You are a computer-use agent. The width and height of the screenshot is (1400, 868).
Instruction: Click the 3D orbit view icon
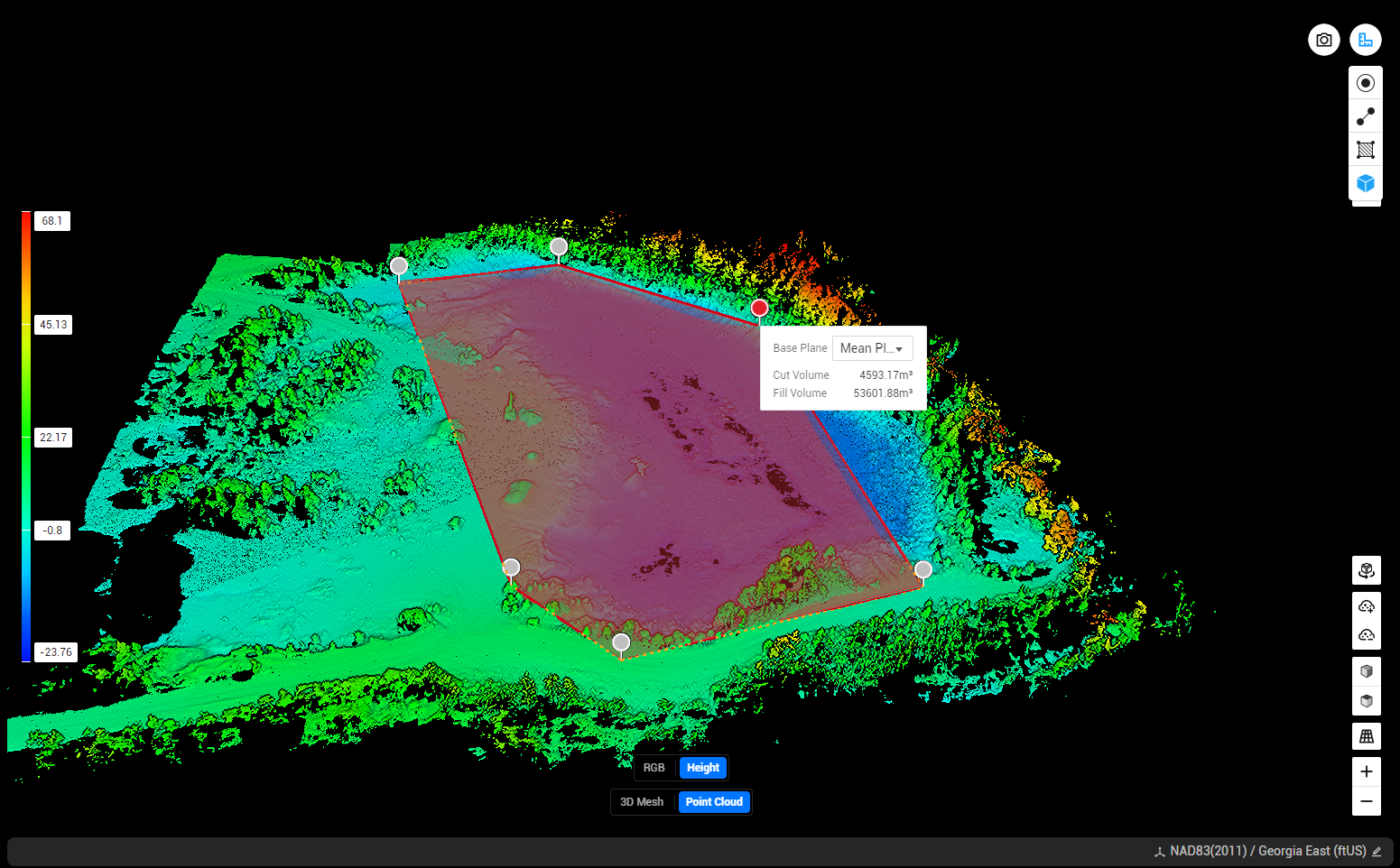coord(1366,570)
